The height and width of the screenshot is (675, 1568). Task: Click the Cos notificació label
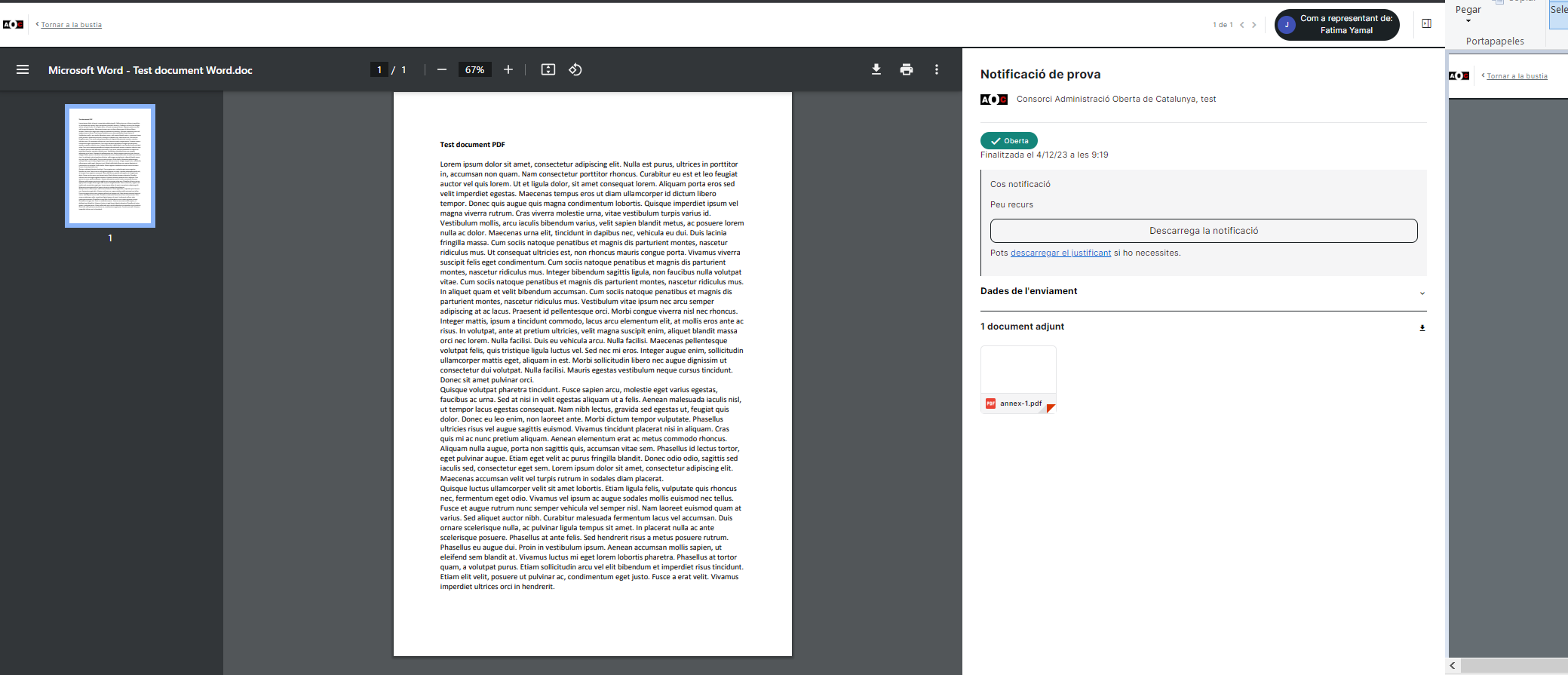1020,184
